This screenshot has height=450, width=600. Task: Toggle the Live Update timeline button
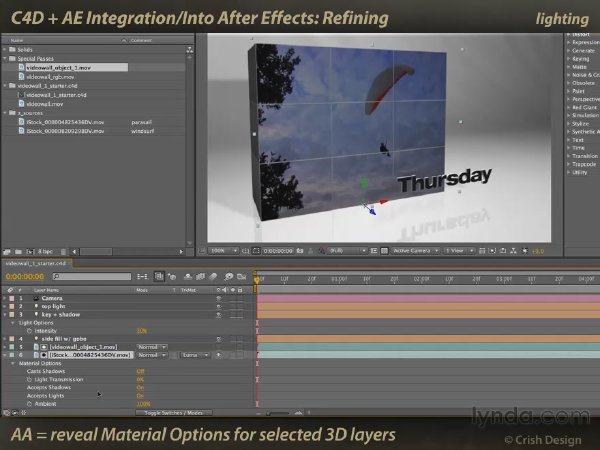(x=159, y=276)
